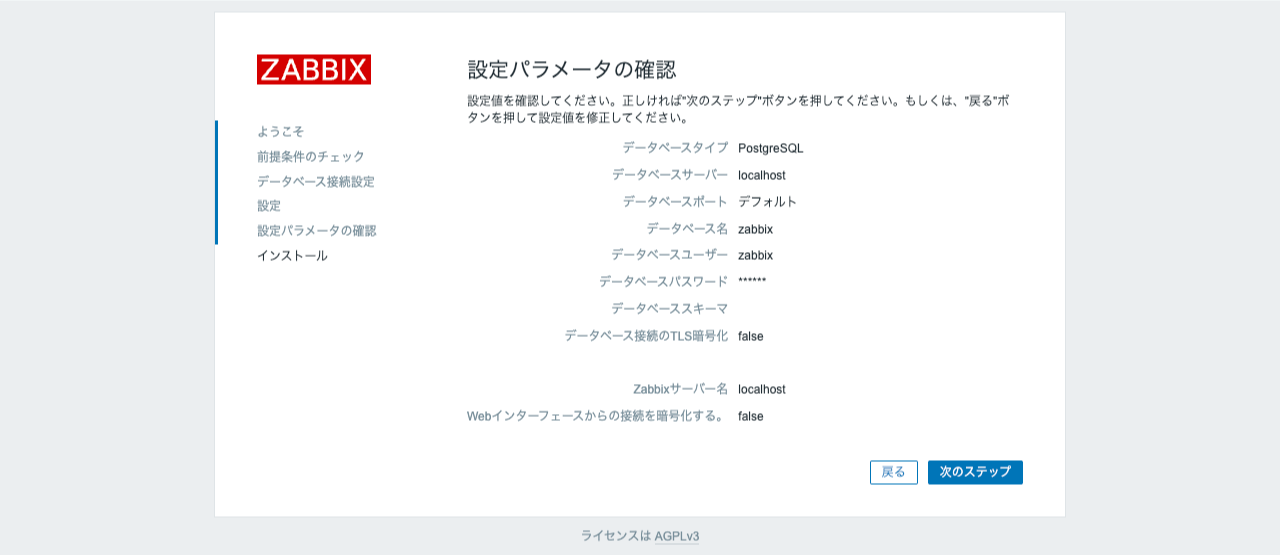Click the データベースユーザー label
Image resolution: width=1280 pixels, height=555 pixels.
(670, 255)
